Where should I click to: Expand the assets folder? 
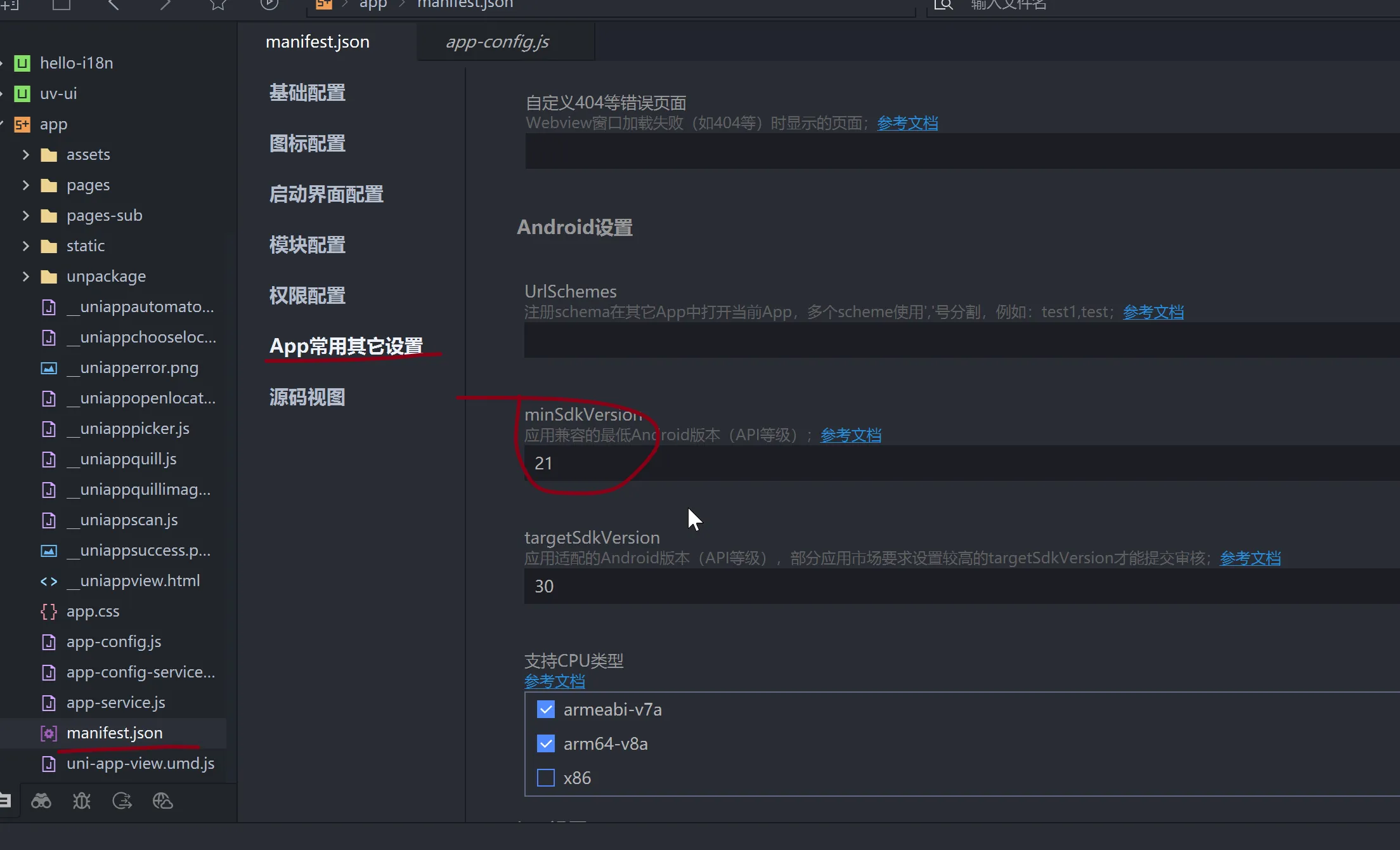(x=26, y=154)
